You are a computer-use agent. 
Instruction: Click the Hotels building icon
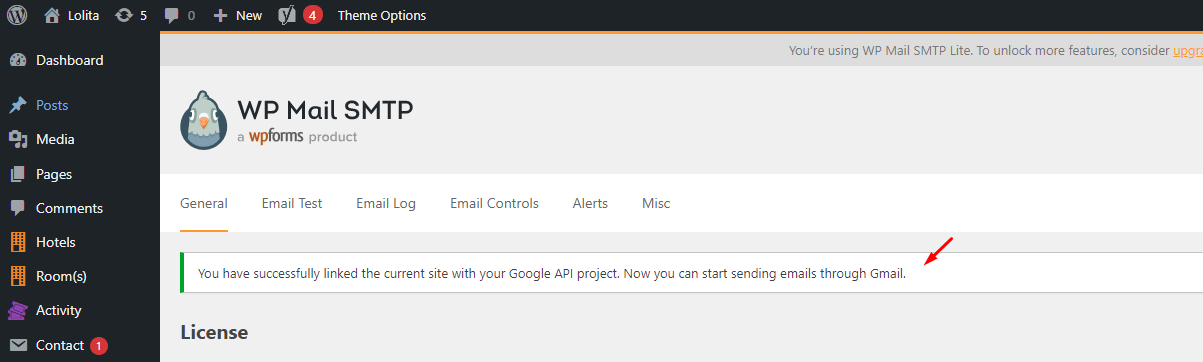click(x=18, y=242)
